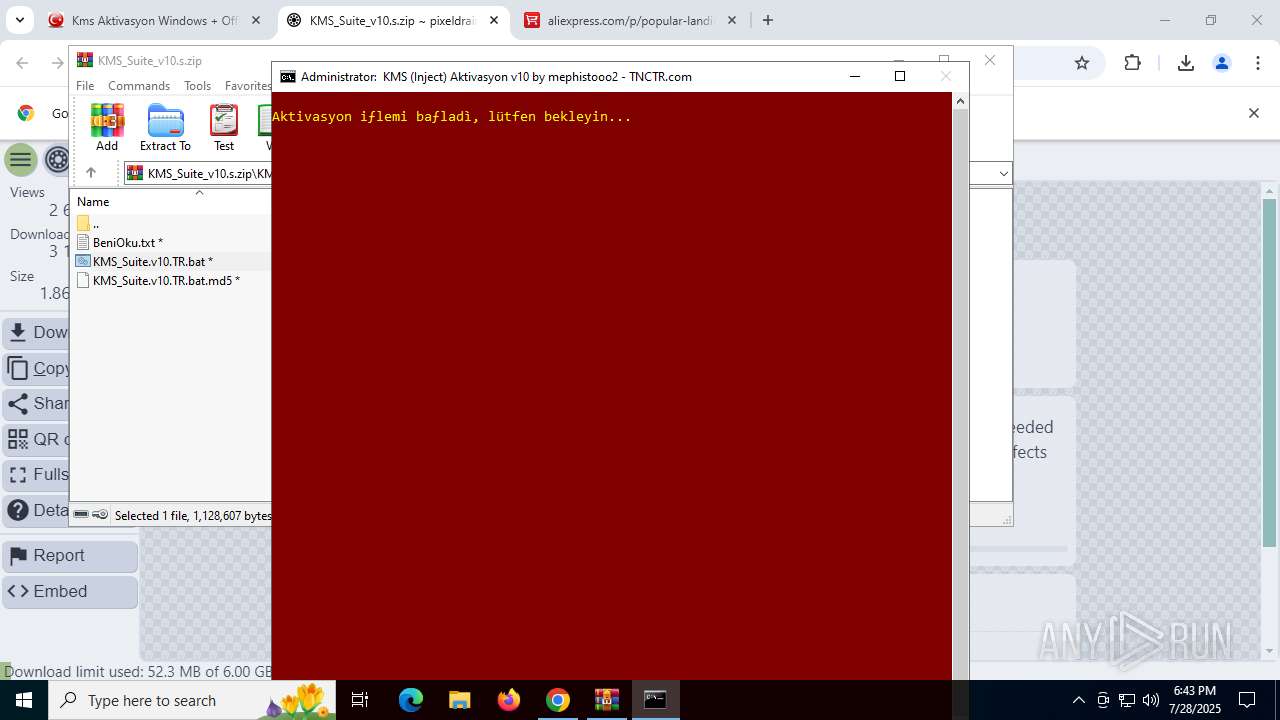The height and width of the screenshot is (720, 1280).
Task: Open a new Chrome tab
Action: pos(768,20)
